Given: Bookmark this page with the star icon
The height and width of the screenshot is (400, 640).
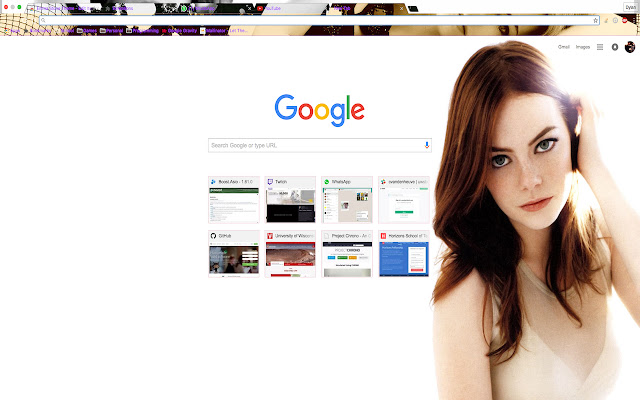Looking at the screenshot, I should (x=595, y=20).
